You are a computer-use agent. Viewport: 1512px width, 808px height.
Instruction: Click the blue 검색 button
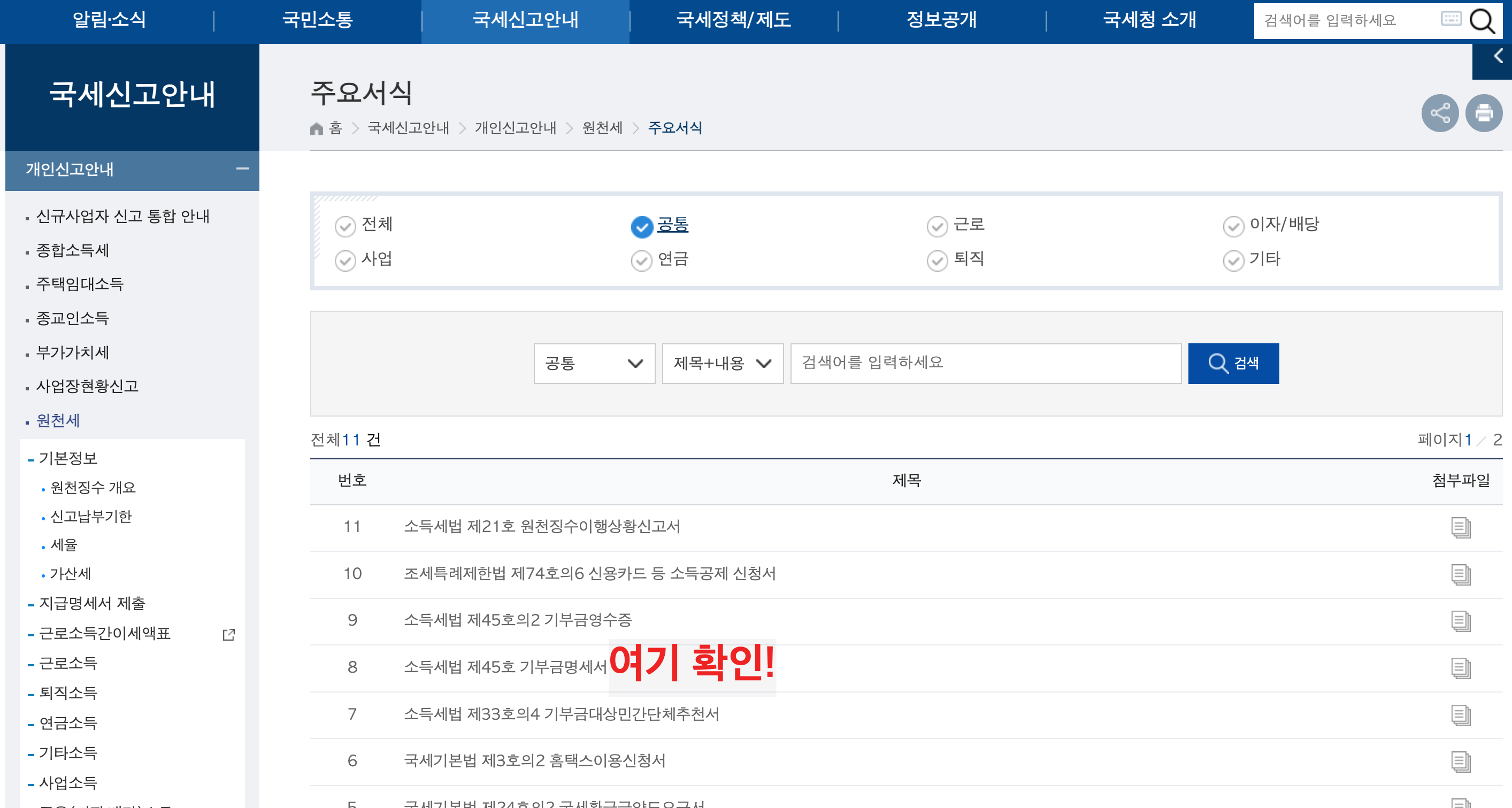1233,363
